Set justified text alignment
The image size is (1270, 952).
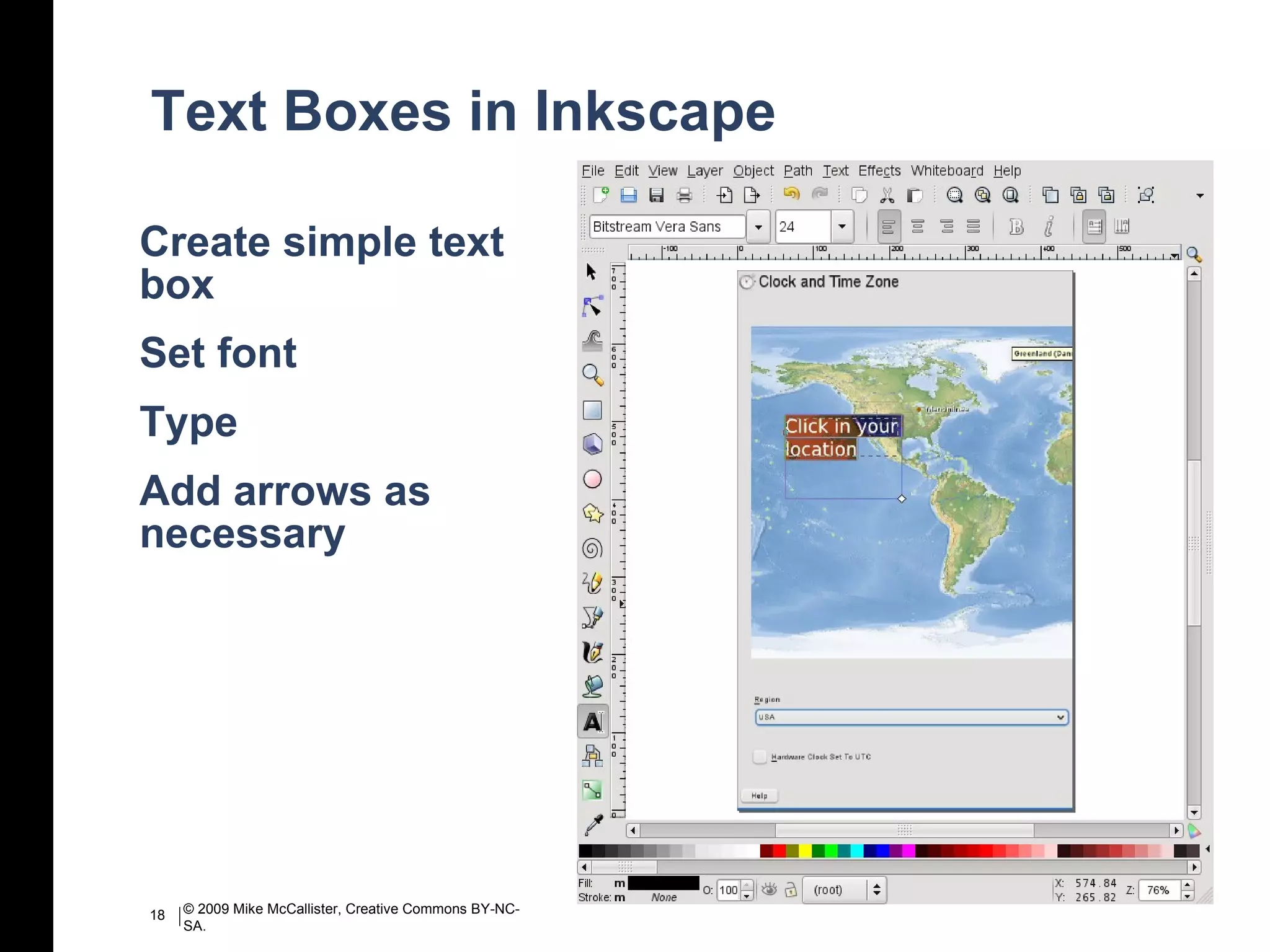click(x=974, y=227)
